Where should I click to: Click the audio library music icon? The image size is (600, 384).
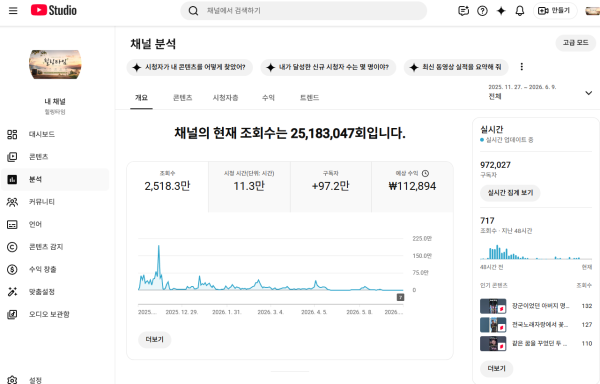tap(12, 314)
